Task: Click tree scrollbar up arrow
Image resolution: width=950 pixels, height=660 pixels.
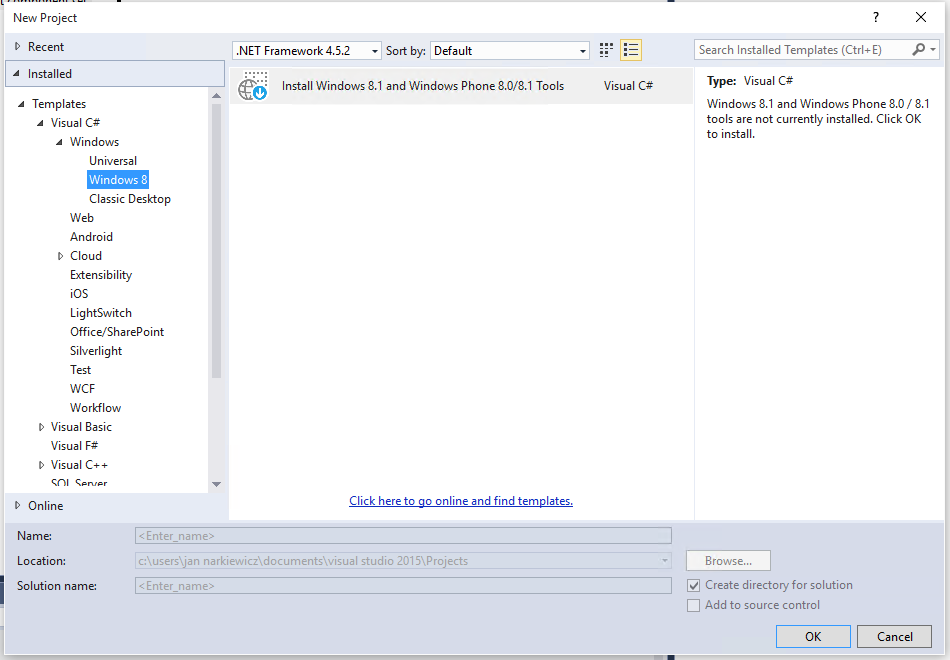Action: click(x=216, y=96)
